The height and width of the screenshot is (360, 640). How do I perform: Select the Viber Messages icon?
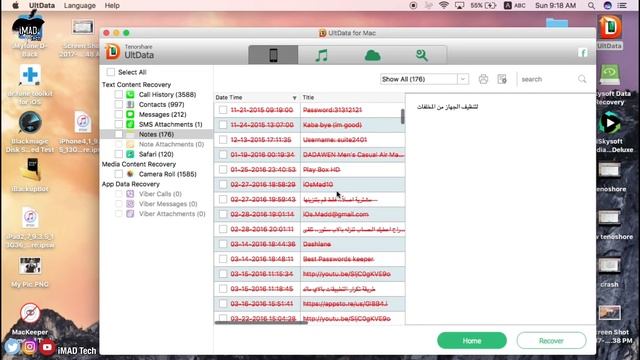[130, 204]
